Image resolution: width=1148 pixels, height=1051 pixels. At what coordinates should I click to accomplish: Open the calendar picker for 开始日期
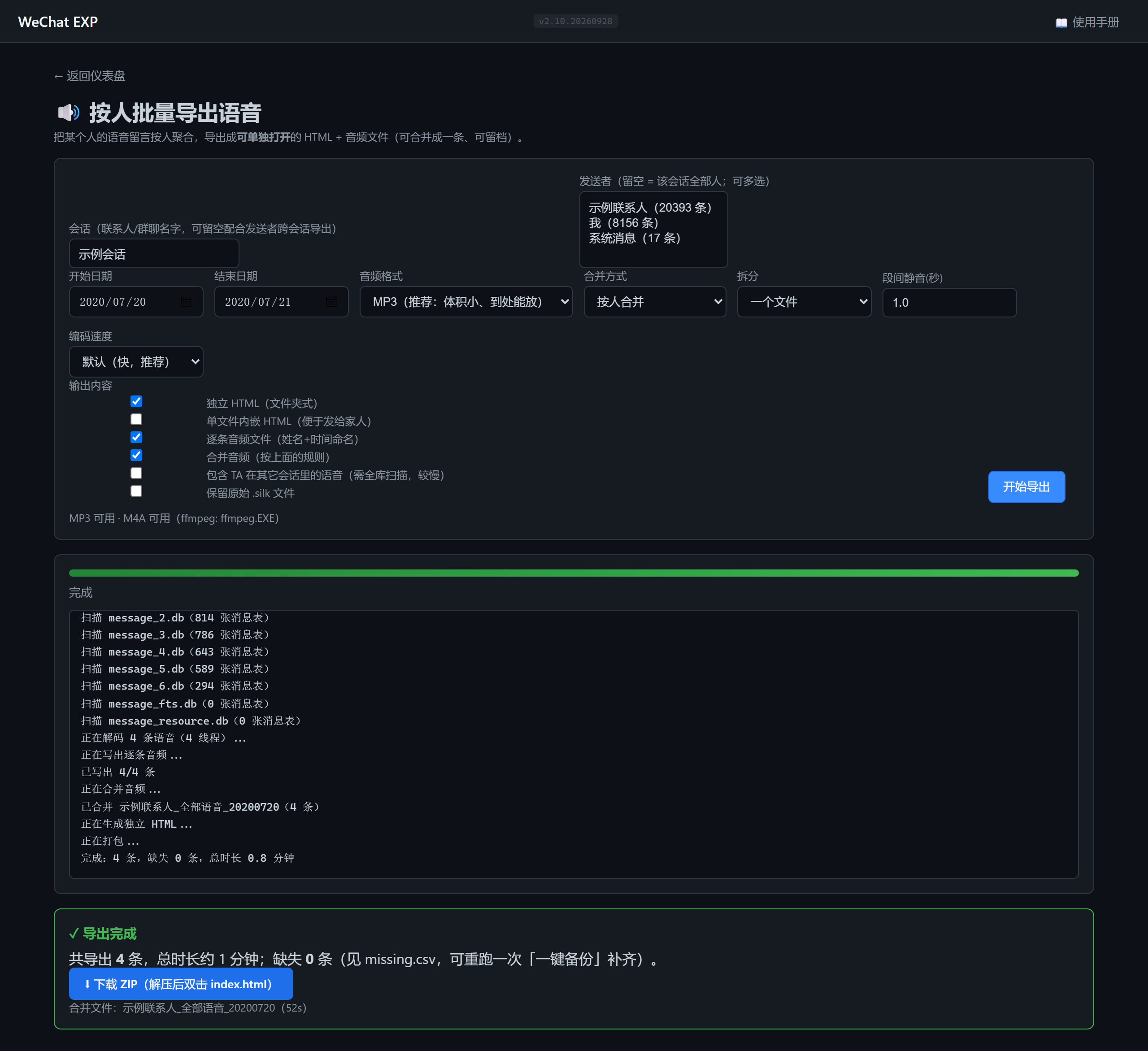(186, 302)
